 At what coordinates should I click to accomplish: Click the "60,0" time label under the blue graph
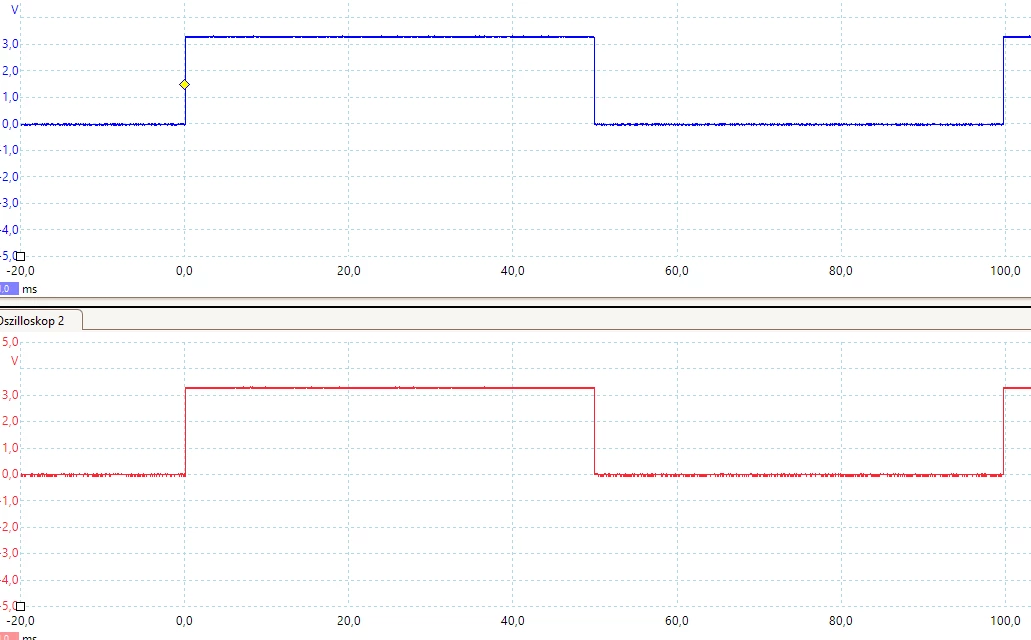click(x=677, y=270)
